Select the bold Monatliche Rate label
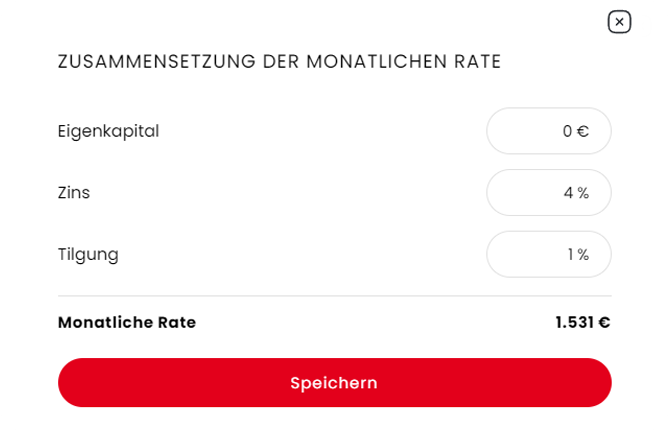The width and height of the screenshot is (669, 431). [127, 322]
